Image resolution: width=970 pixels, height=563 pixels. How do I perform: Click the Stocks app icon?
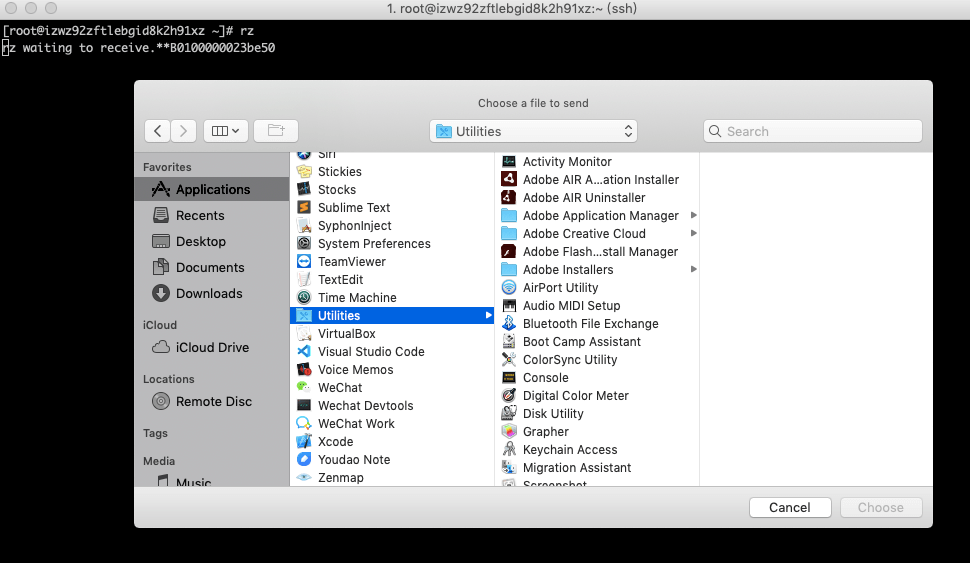click(x=304, y=189)
